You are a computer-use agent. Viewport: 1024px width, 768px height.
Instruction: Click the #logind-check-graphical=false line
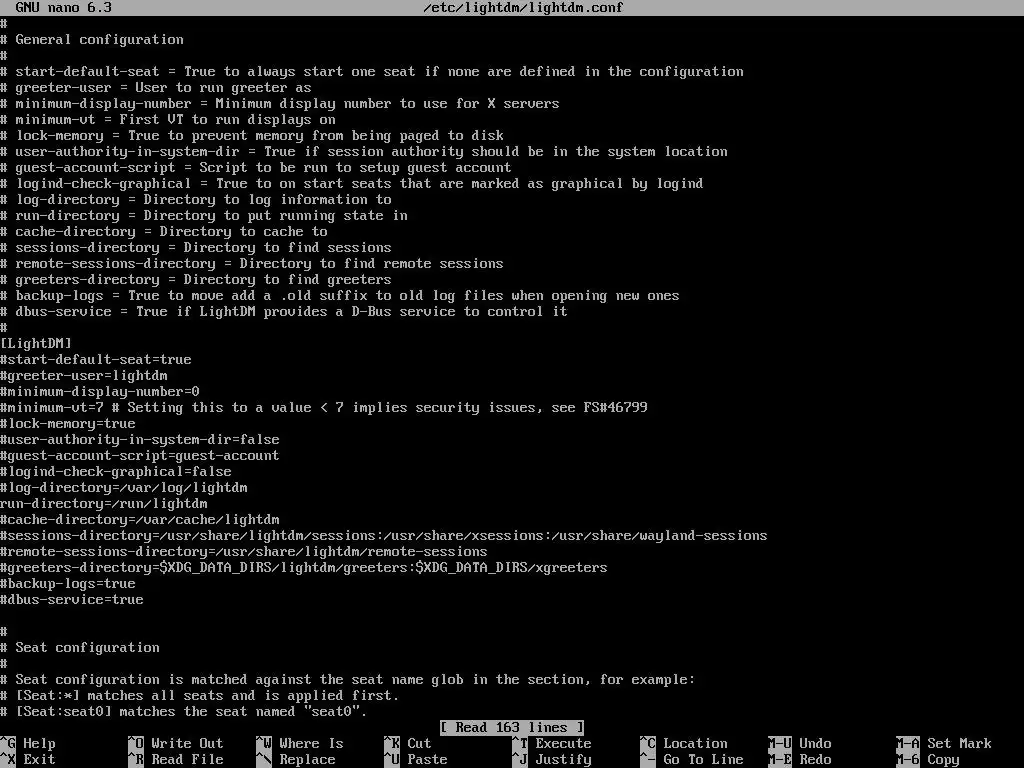[116, 472]
